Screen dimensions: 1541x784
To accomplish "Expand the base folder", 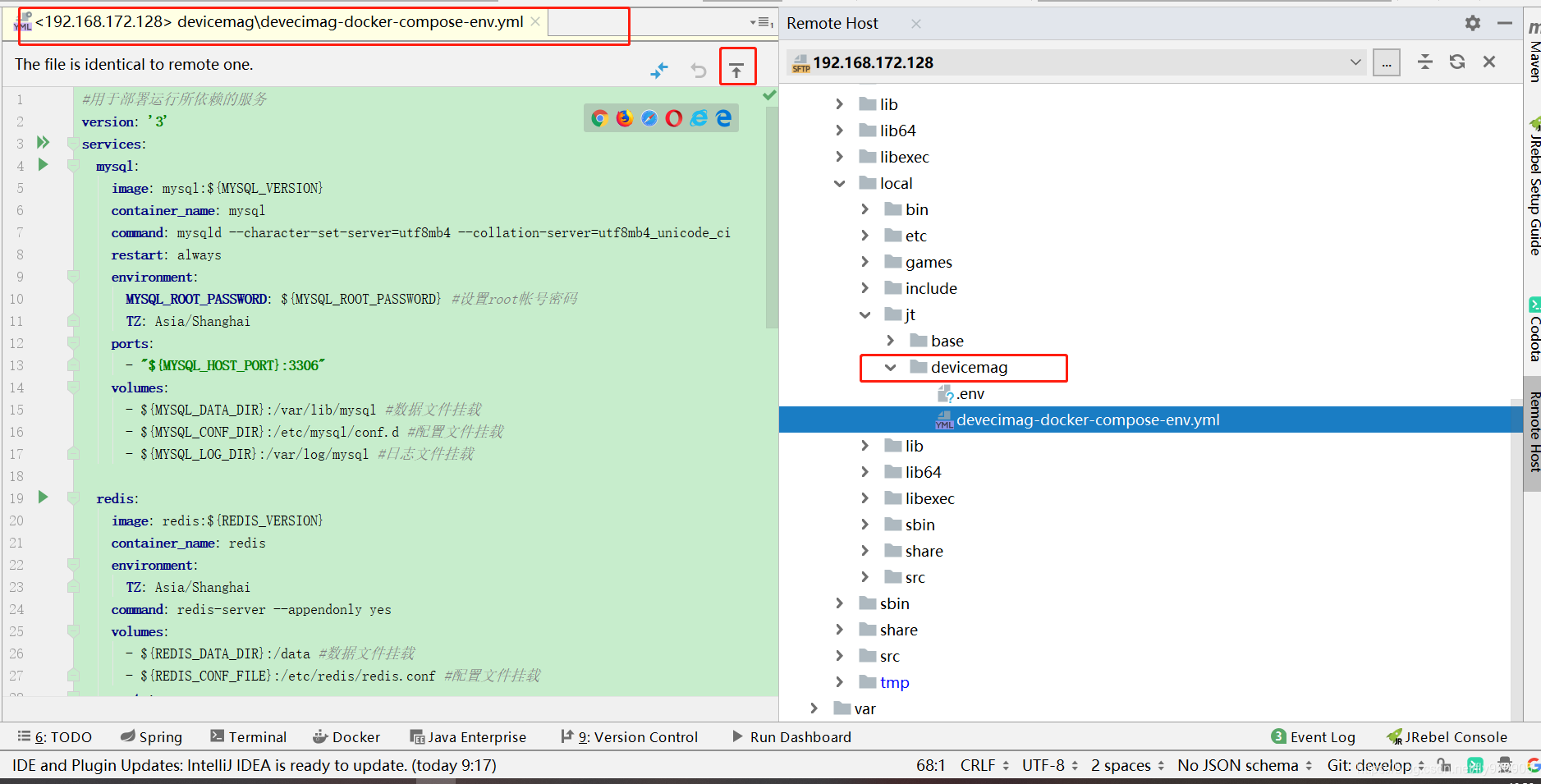I will pos(890,341).
